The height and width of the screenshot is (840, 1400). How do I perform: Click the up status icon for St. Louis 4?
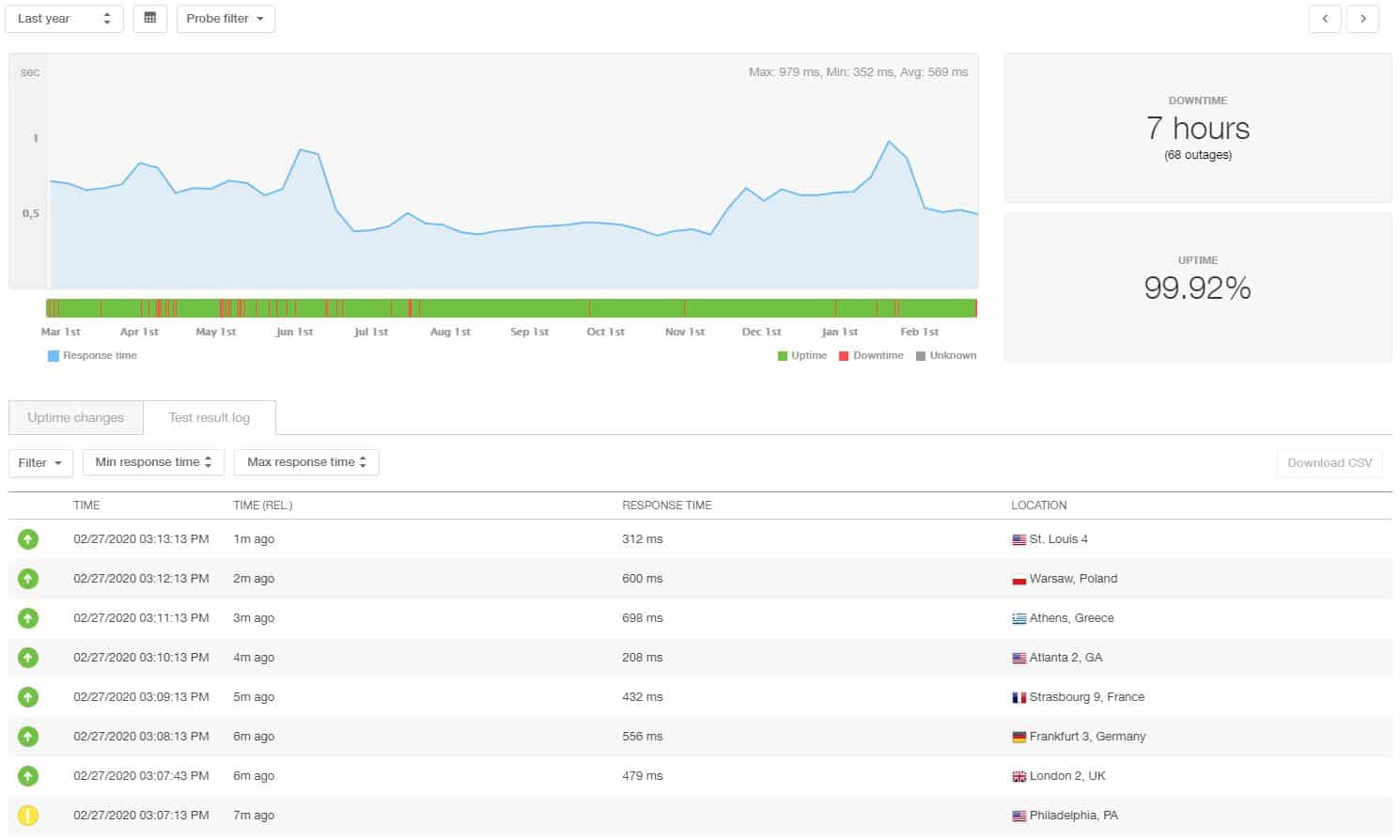tap(28, 539)
